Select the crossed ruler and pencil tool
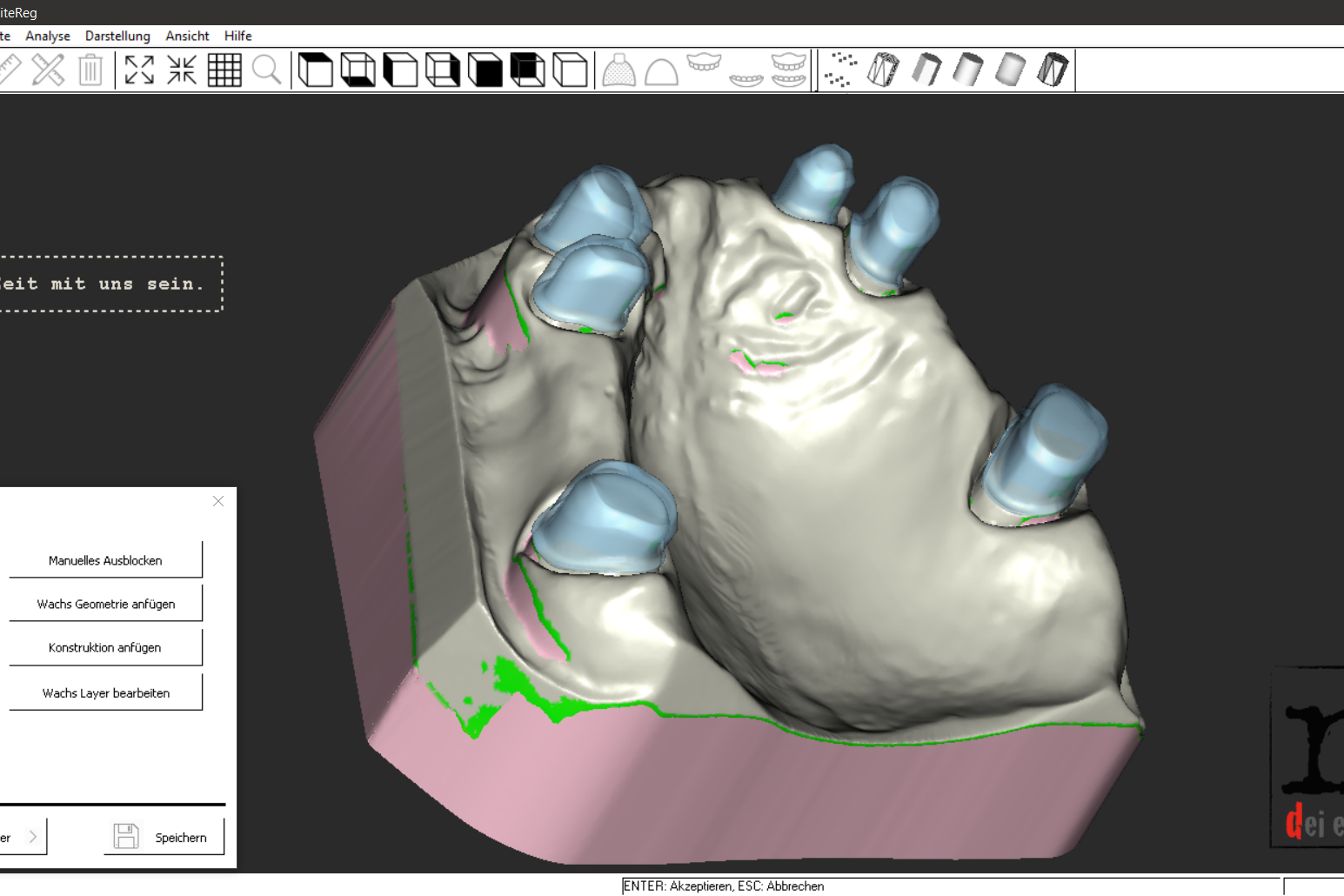This screenshot has width=1344, height=896. click(x=48, y=70)
